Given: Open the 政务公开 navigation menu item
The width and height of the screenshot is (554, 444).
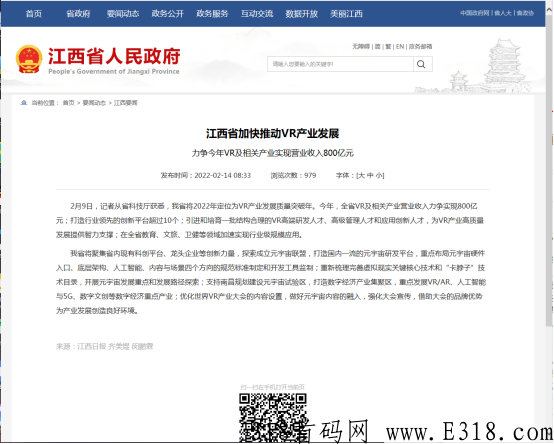Looking at the screenshot, I should pyautogui.click(x=167, y=13).
